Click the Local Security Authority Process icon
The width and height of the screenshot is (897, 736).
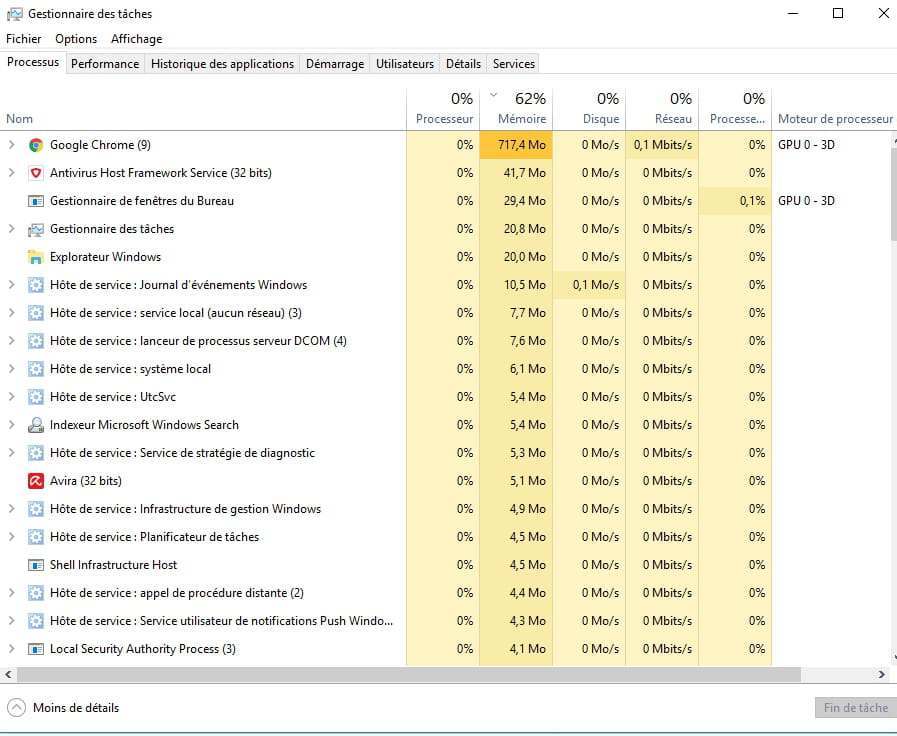pyautogui.click(x=35, y=650)
